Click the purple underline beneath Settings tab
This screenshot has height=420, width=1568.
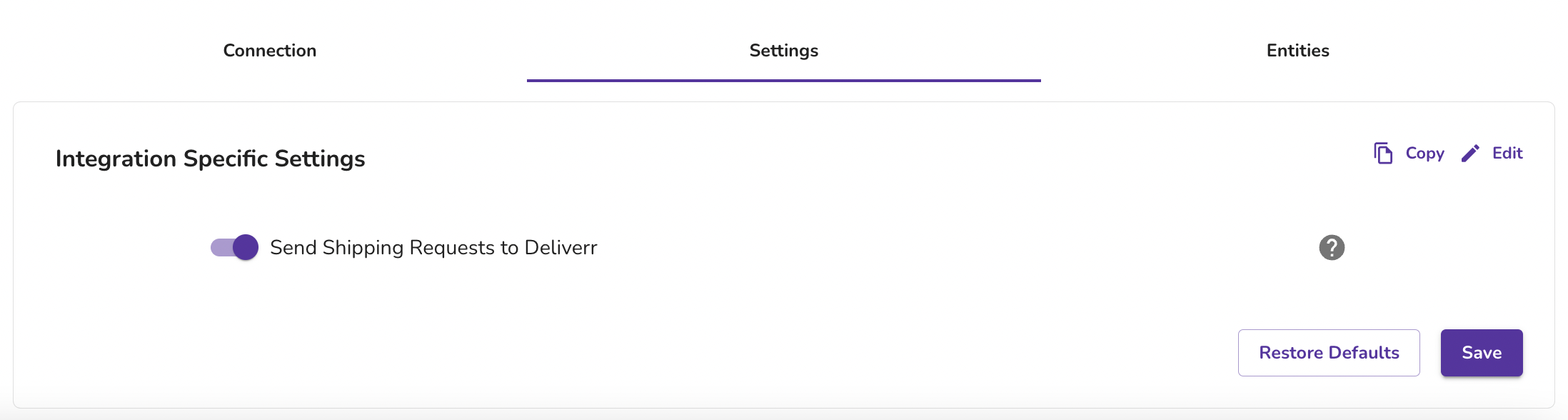click(x=784, y=81)
